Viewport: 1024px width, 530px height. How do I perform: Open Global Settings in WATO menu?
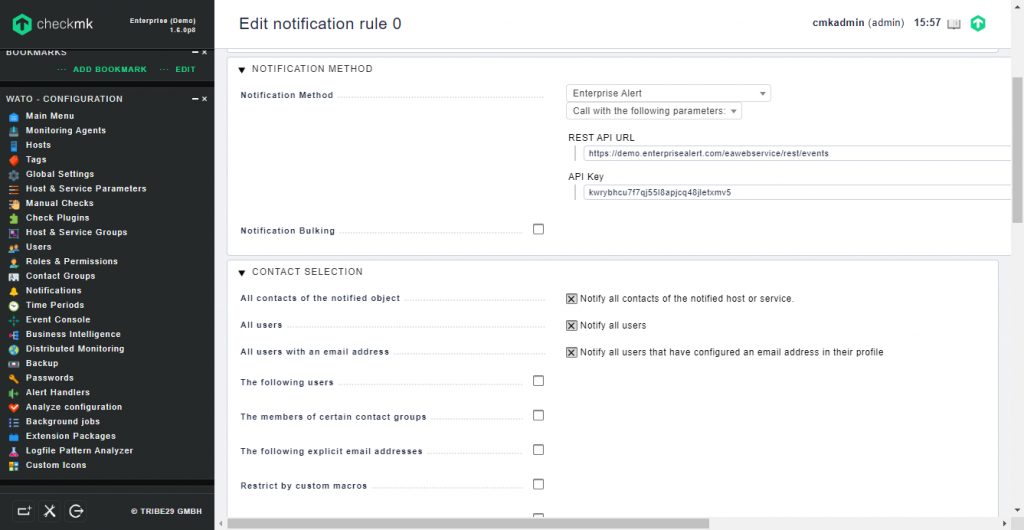[x=60, y=174]
